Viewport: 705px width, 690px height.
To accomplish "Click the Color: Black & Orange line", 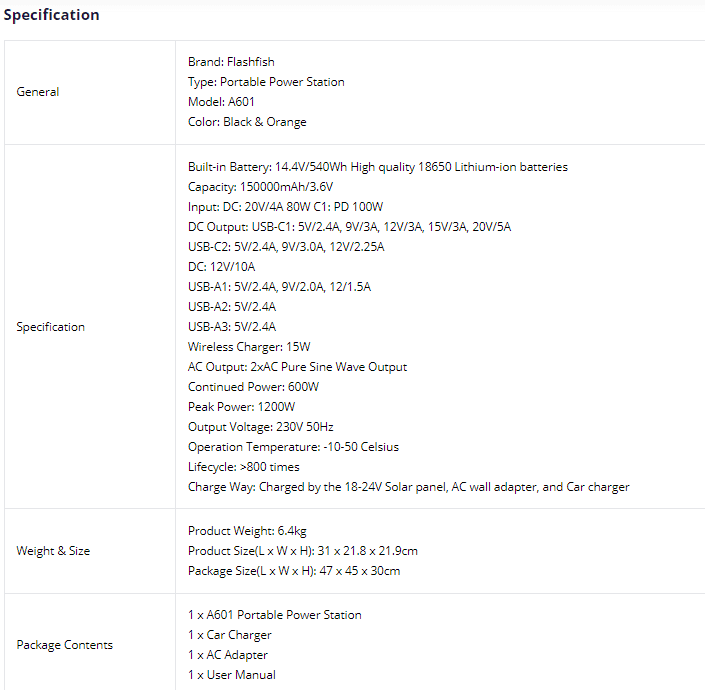I will tap(247, 122).
